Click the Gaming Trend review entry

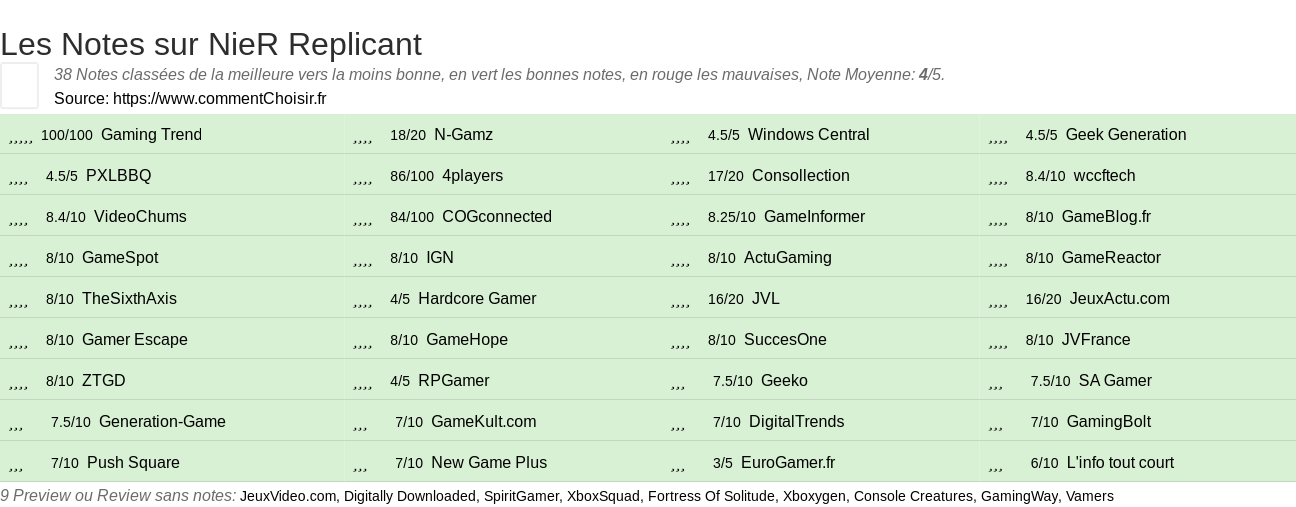pos(151,135)
